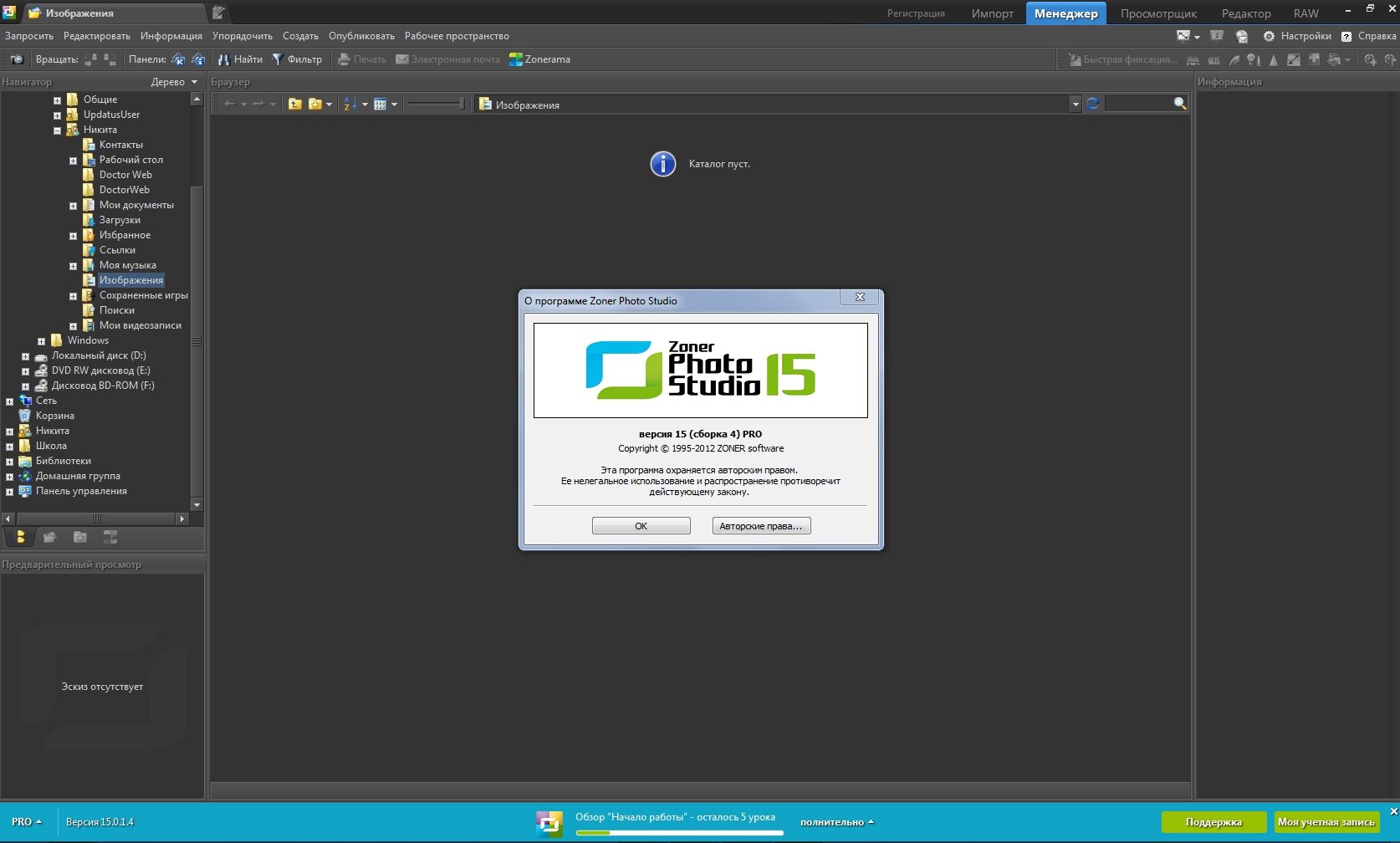The image size is (1400, 843).
Task: Click the view mode grid icon
Action: tap(381, 104)
